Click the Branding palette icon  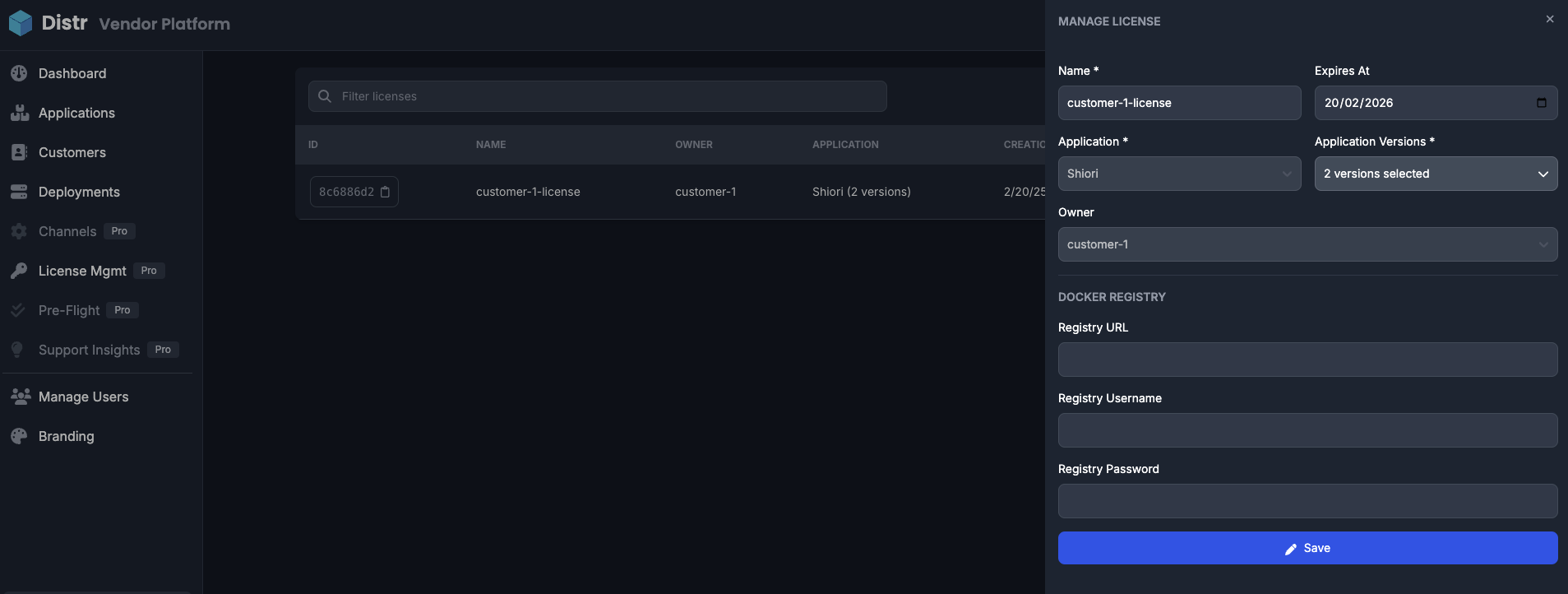[x=19, y=436]
